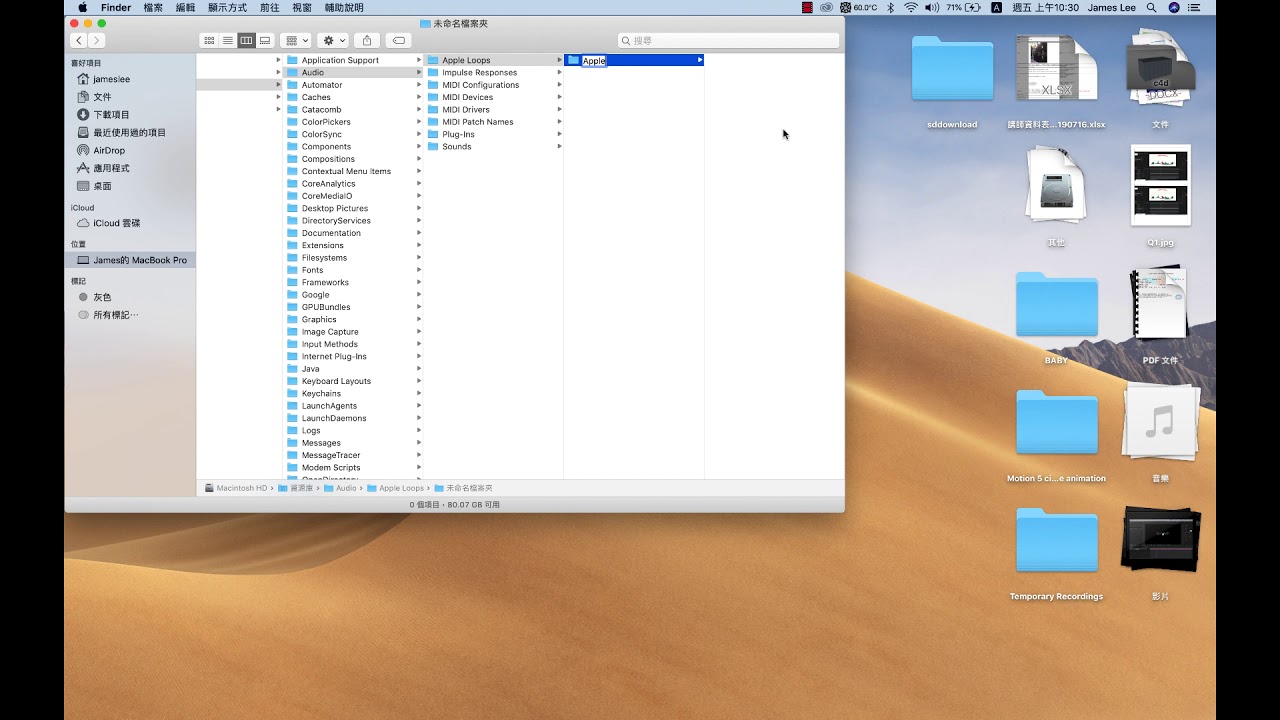Open the Apple menu
Viewport: 1280px width, 720px height.
pyautogui.click(x=82, y=7)
